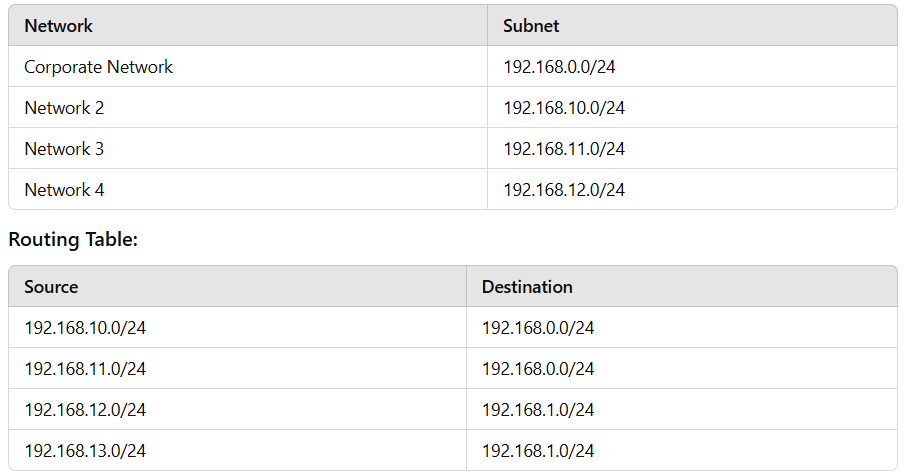Click the Destination column header
This screenshot has width=921, height=476.
click(x=527, y=287)
